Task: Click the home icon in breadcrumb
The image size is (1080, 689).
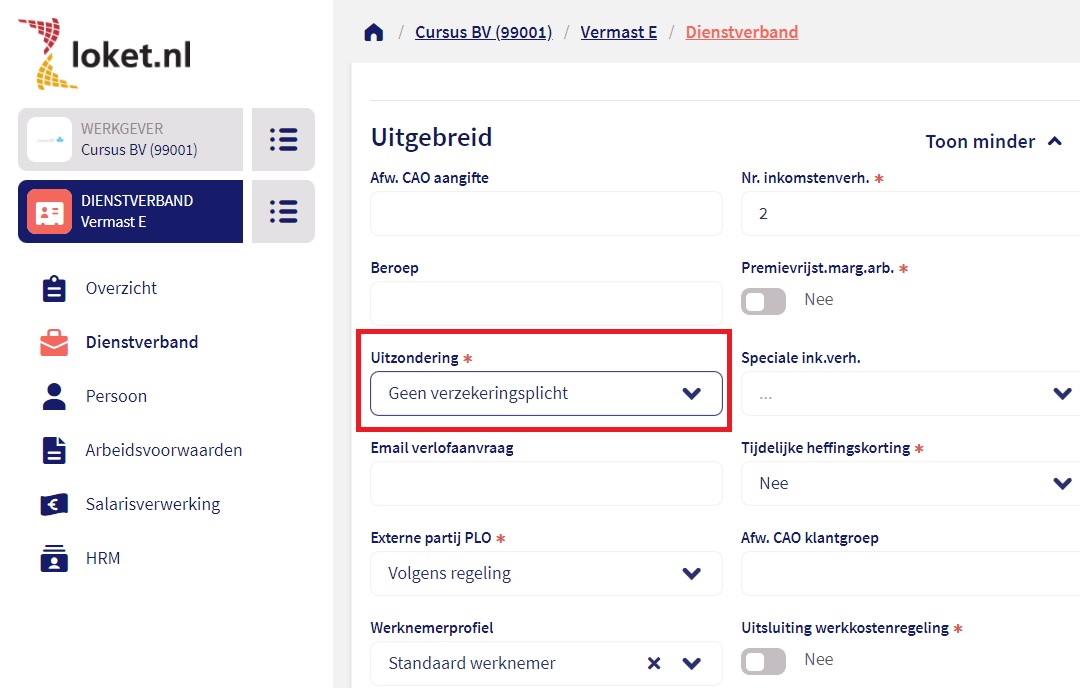Action: pos(374,32)
